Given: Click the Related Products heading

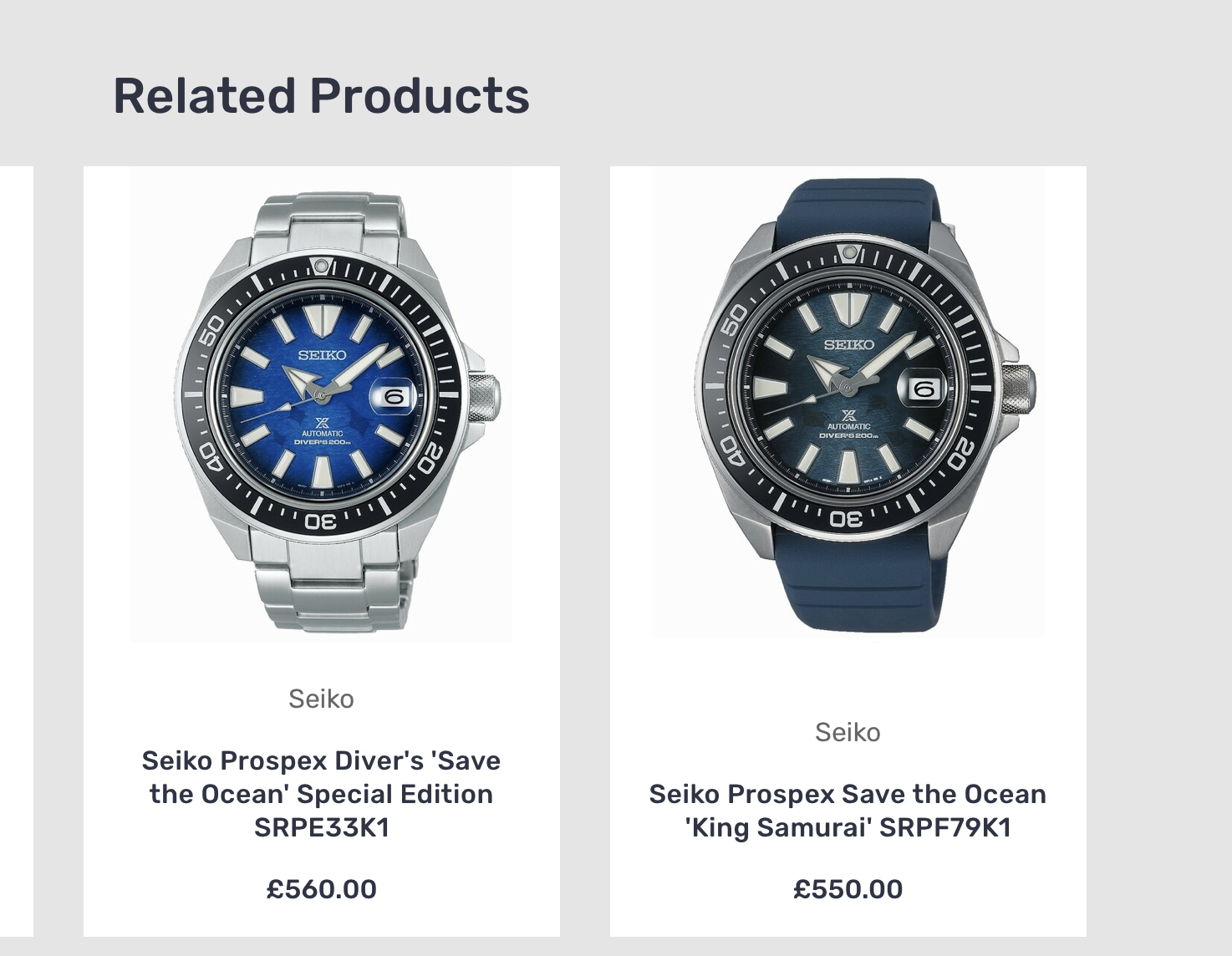Looking at the screenshot, I should tap(321, 95).
